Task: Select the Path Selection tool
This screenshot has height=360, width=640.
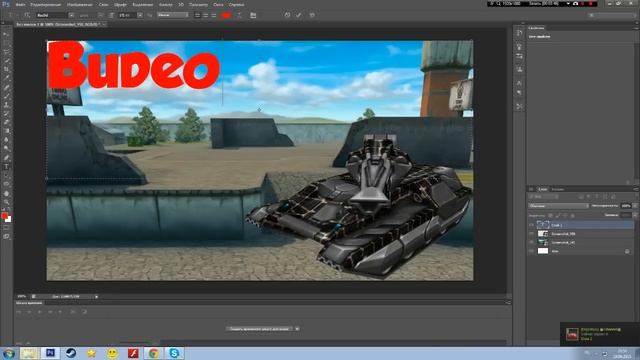Action: pos(7,175)
